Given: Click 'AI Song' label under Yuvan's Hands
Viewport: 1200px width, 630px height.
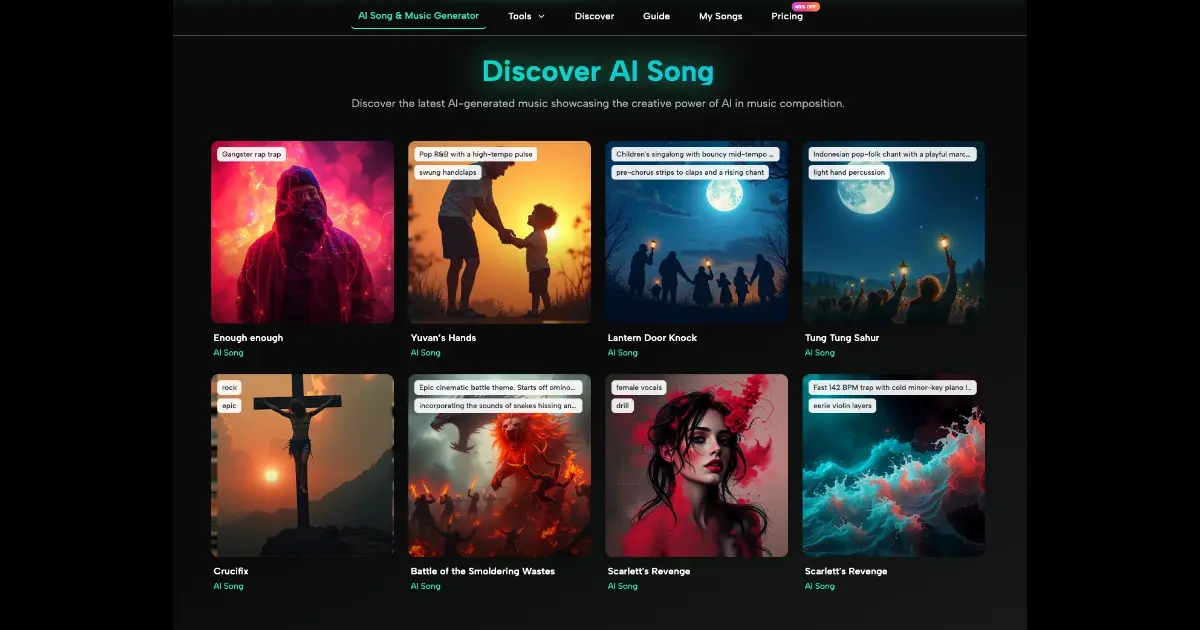Looking at the screenshot, I should 425,353.
